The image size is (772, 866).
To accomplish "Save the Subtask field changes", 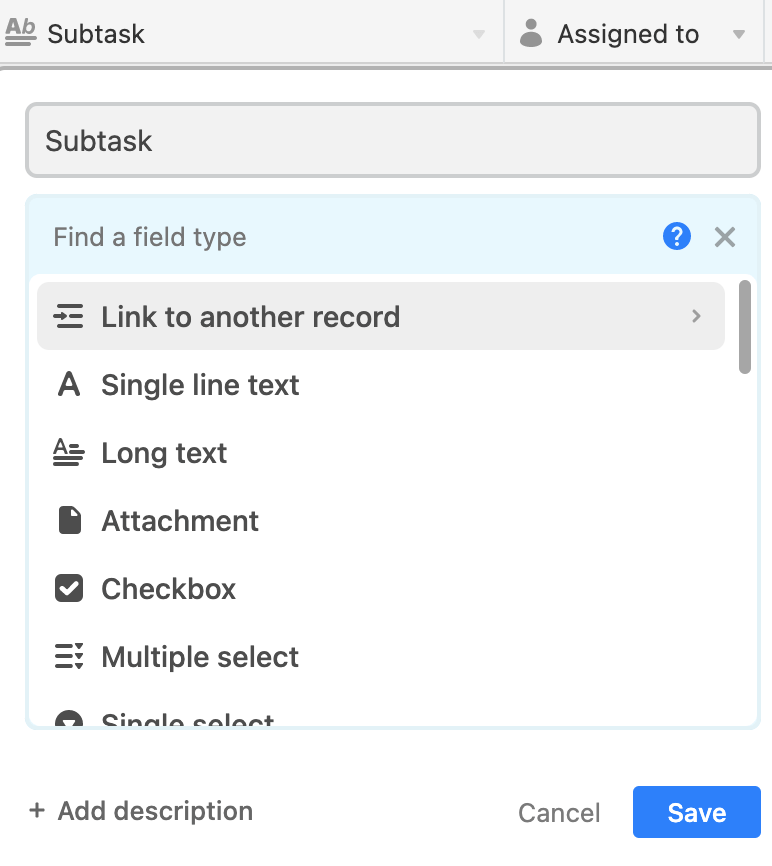I will point(696,812).
